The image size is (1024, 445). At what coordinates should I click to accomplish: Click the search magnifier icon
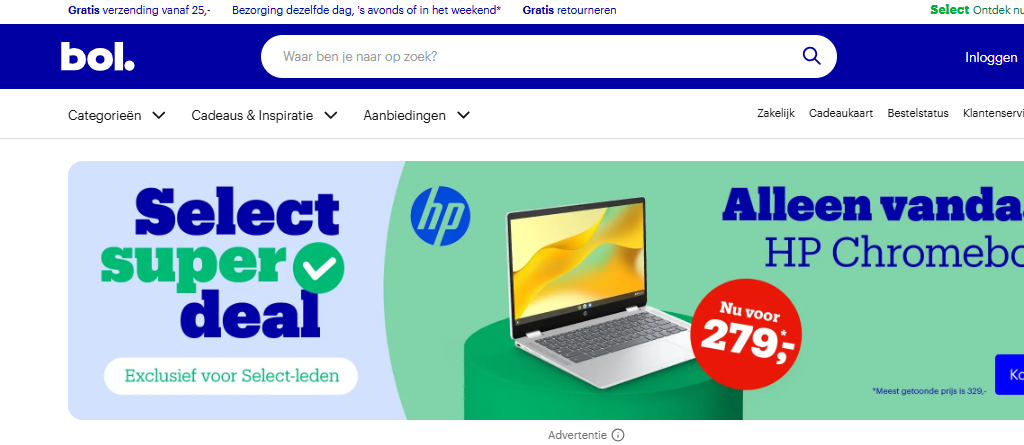point(811,56)
